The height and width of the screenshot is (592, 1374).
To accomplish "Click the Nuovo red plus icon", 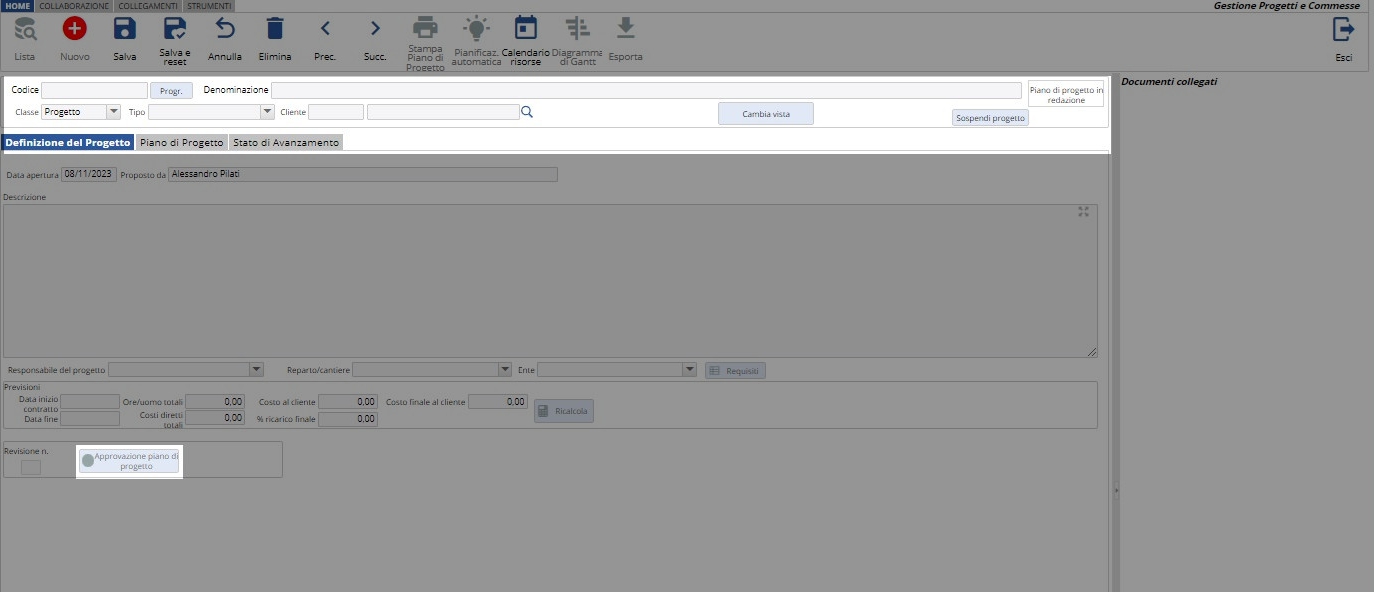I will click(x=75, y=29).
